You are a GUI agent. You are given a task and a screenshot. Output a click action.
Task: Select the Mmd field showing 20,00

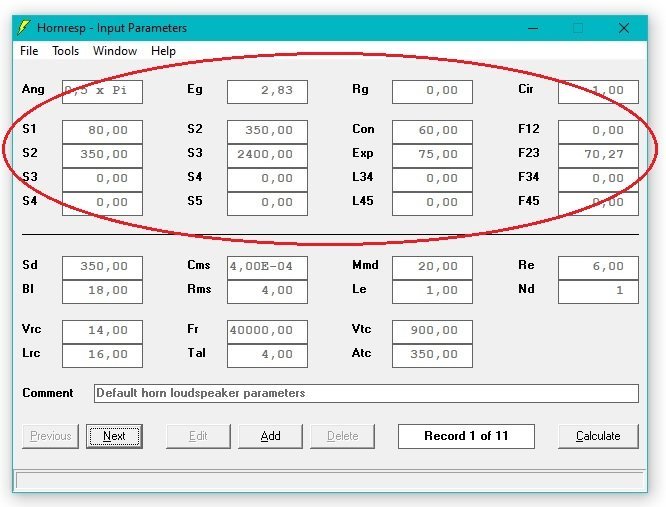[432, 268]
